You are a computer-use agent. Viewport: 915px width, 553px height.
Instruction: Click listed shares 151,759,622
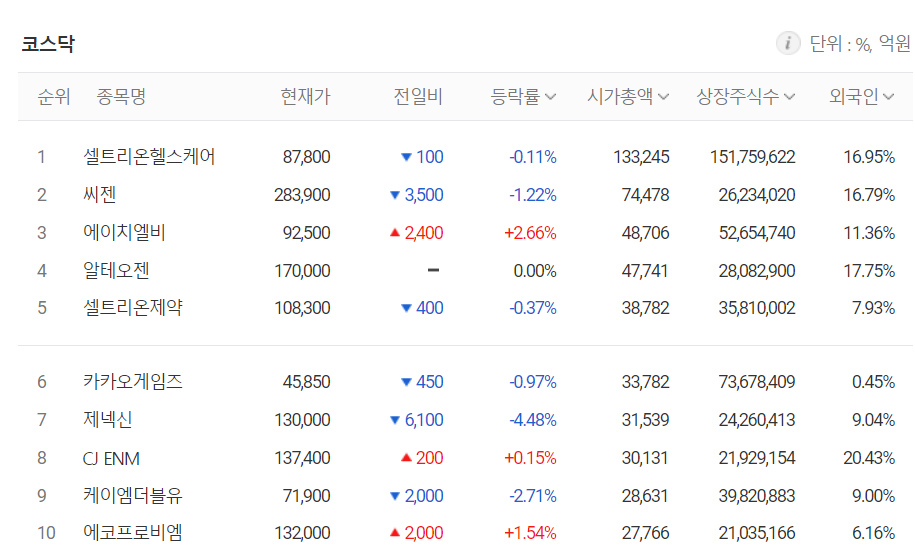tap(752, 157)
